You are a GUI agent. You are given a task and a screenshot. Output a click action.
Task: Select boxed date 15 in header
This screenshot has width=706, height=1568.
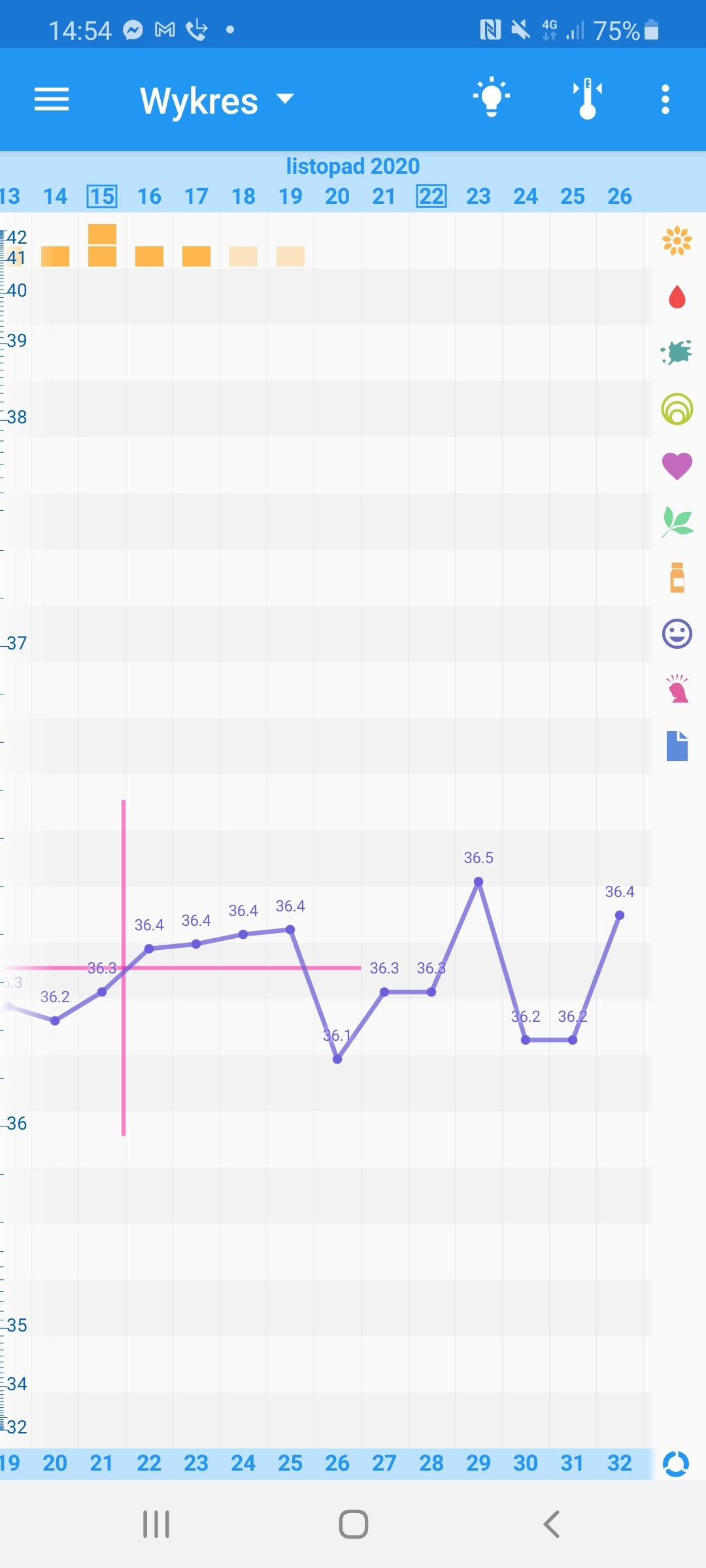[102, 196]
